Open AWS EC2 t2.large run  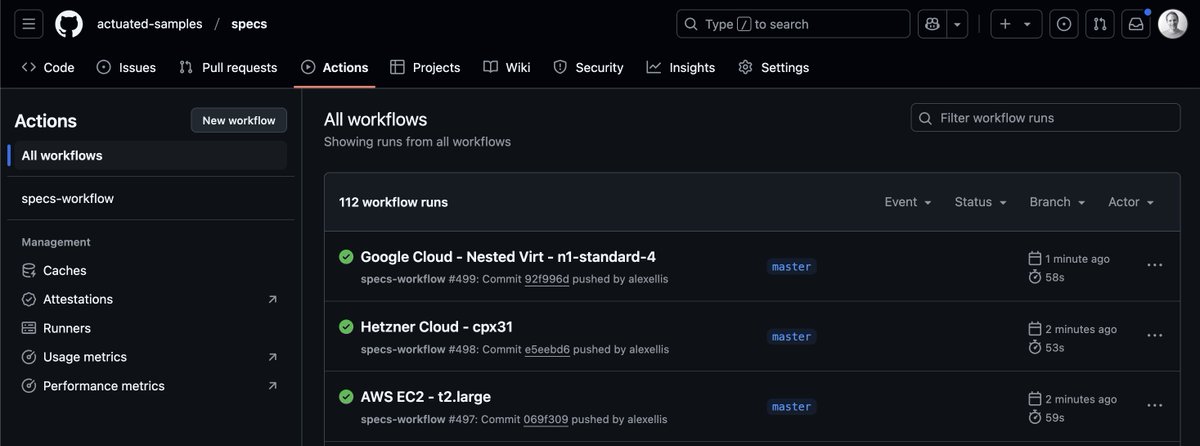[x=425, y=397]
